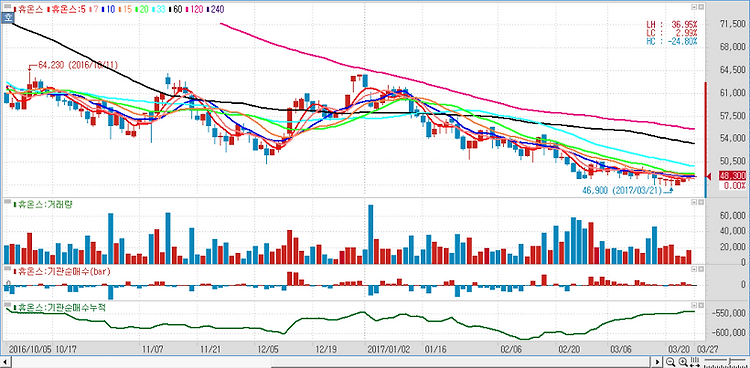Click the bar spacing arrows icon
Screen dimensions: 750x368
tap(695, 362)
